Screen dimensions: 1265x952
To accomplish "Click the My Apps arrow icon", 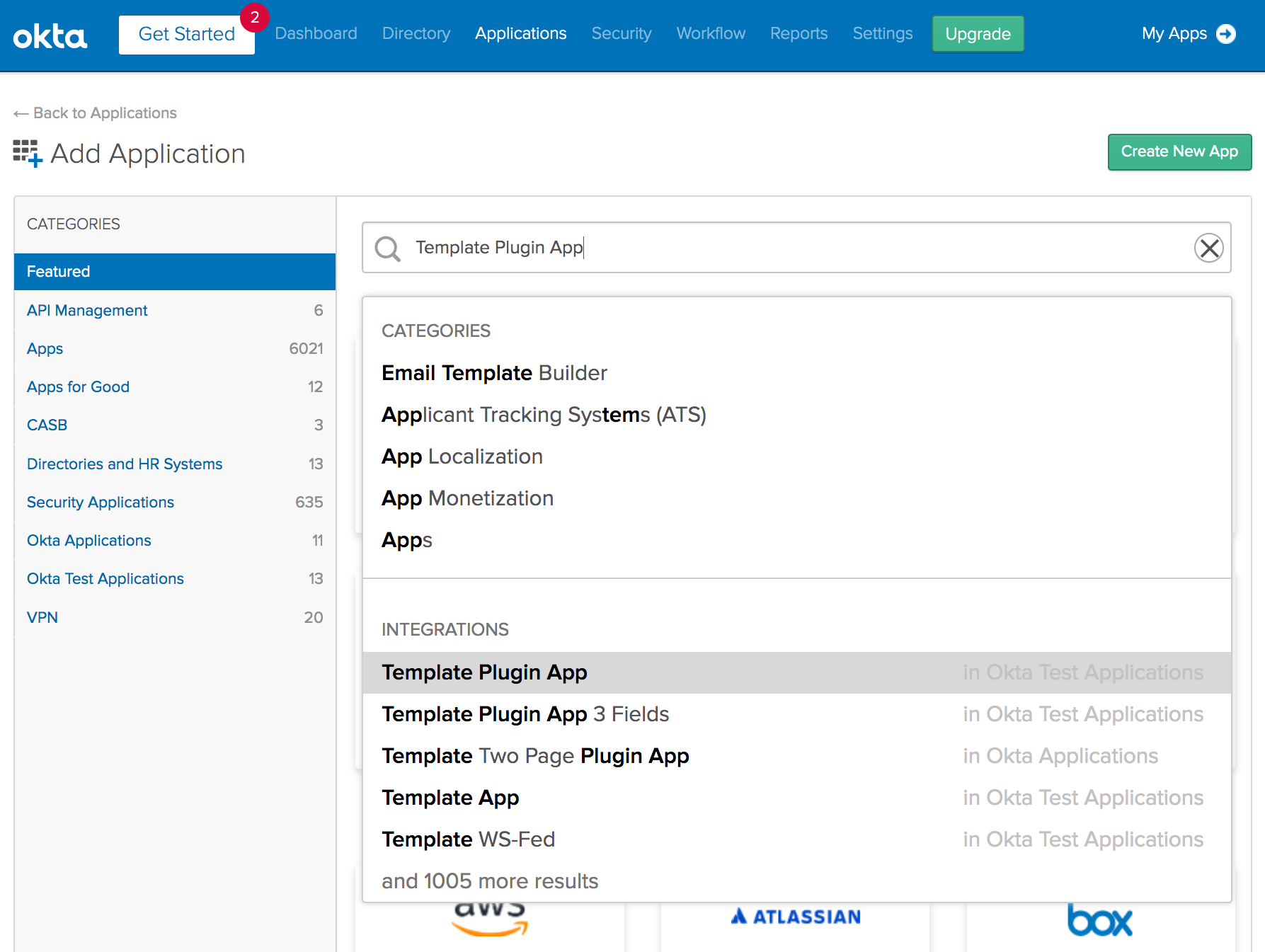I will 1226,34.
